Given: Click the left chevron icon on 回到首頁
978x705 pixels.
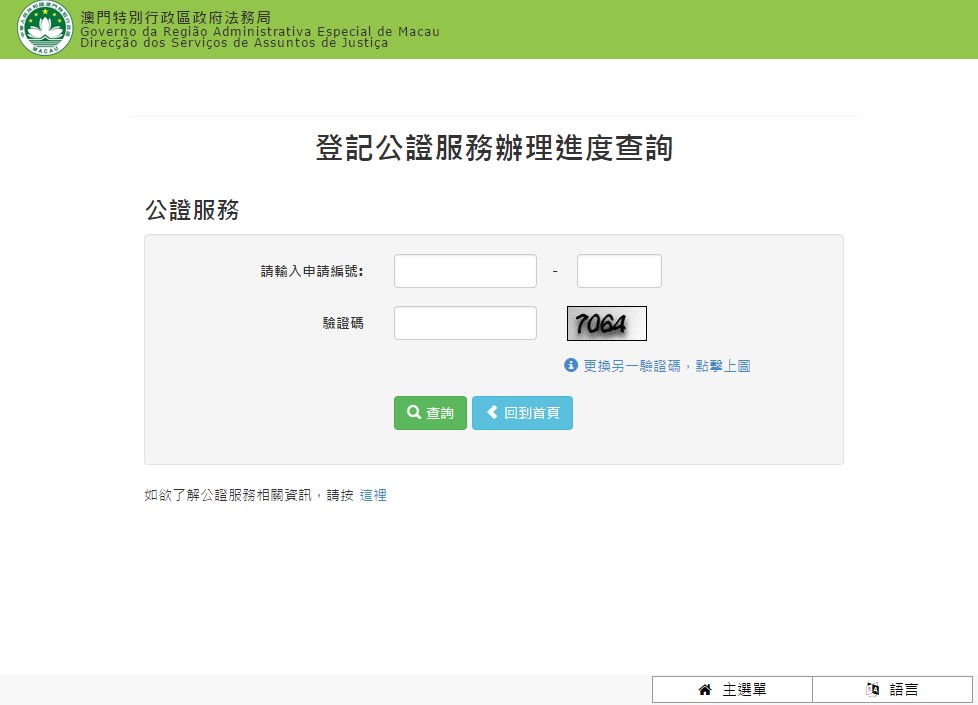Looking at the screenshot, I should click(492, 413).
